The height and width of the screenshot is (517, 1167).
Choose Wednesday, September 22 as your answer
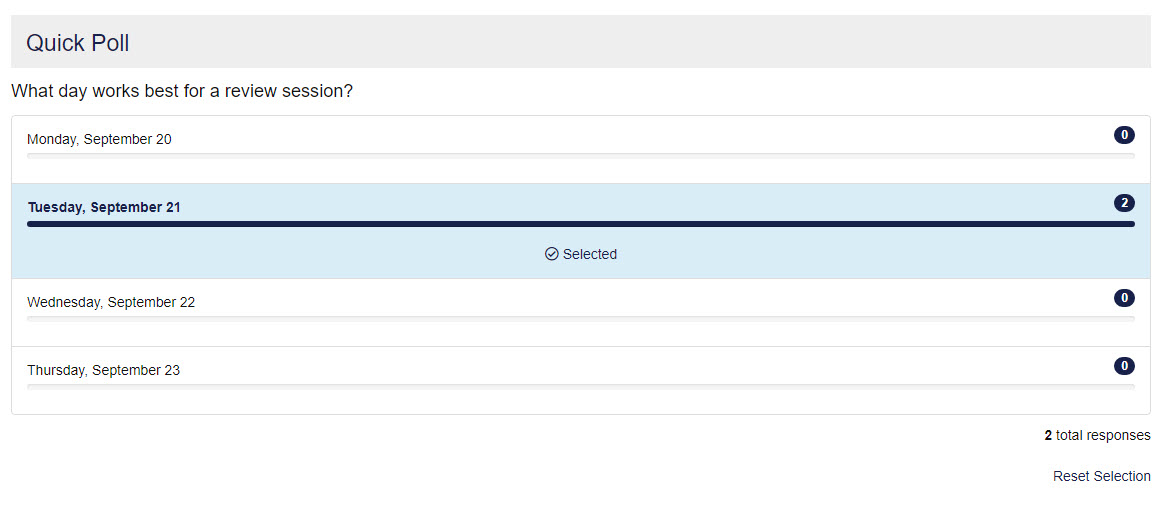coord(111,302)
